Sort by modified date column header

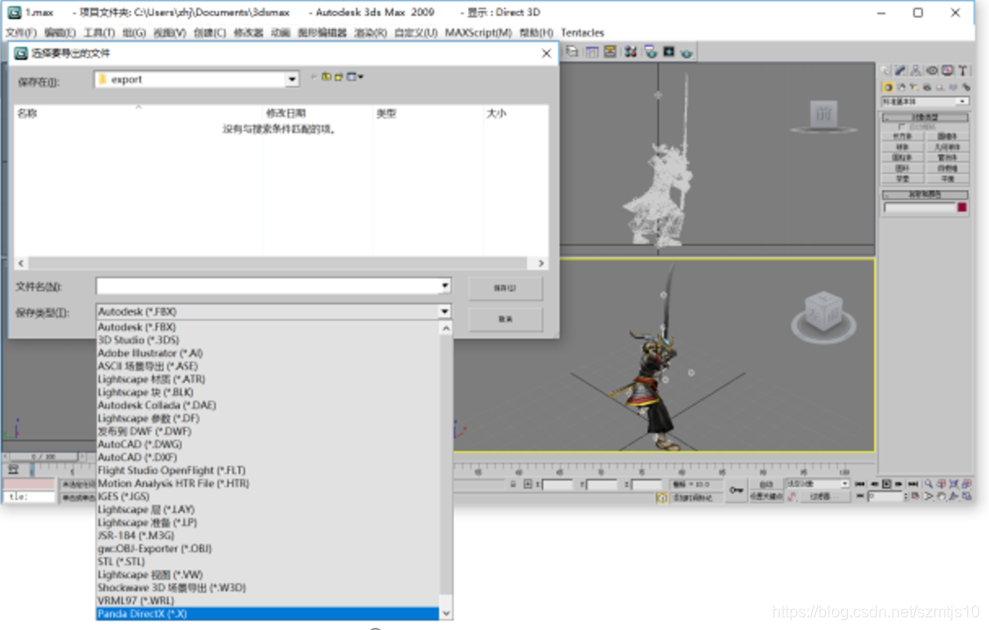tap(318, 114)
